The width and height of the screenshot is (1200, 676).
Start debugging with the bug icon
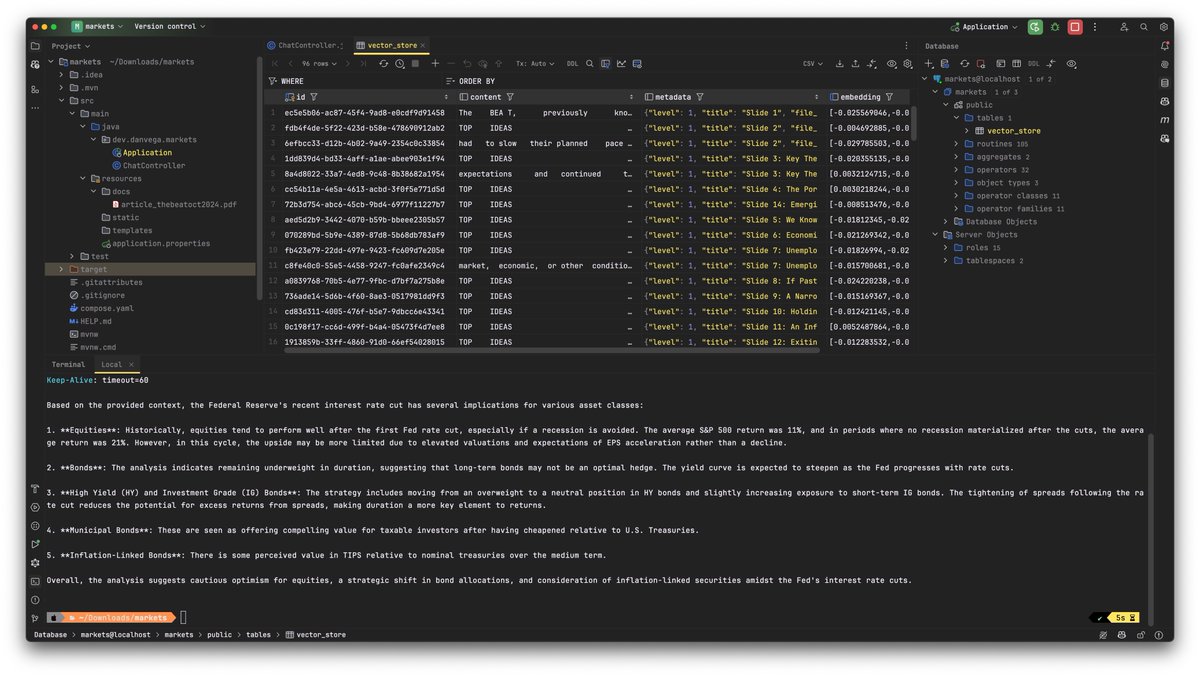[1055, 27]
